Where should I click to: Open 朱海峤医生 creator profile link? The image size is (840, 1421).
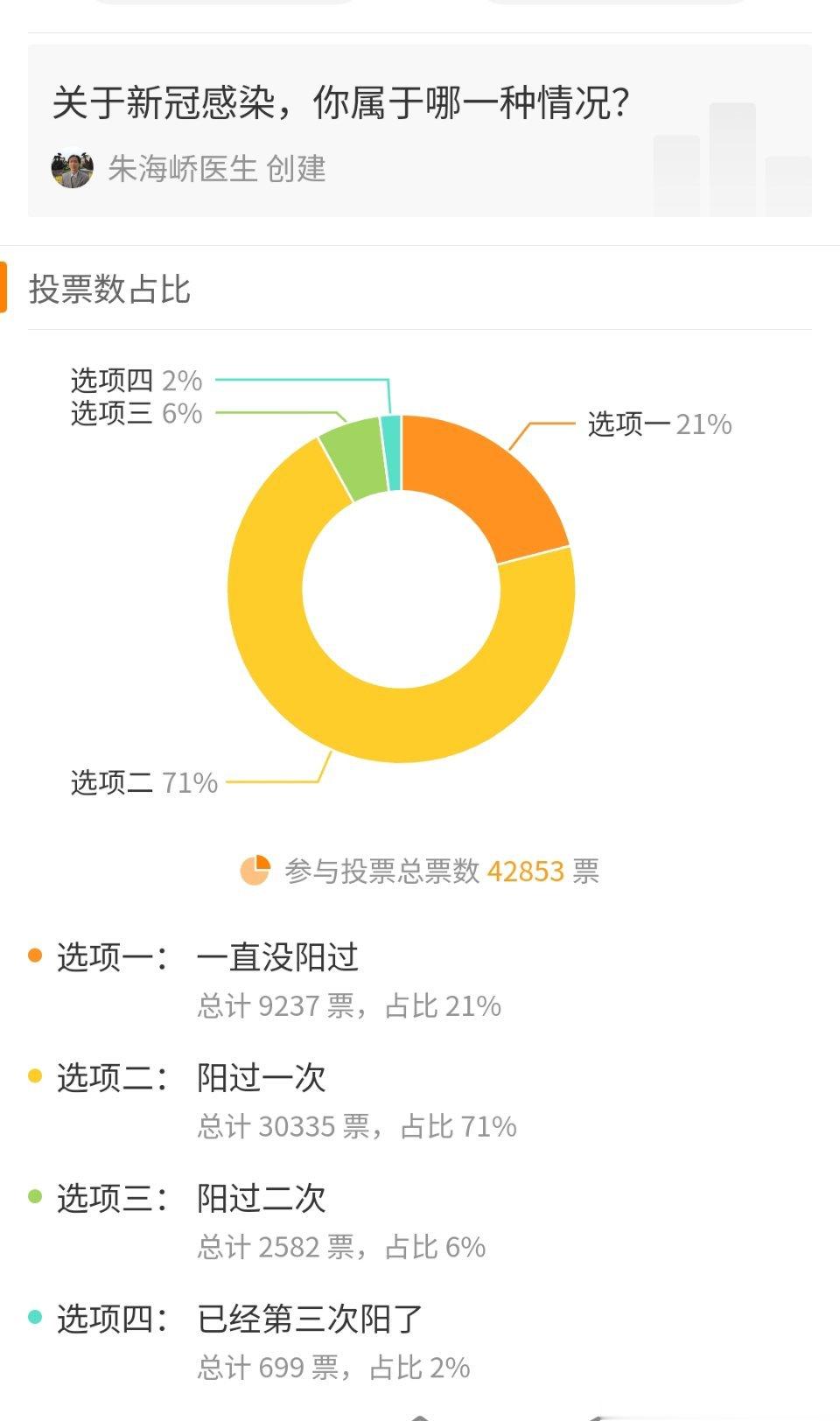point(217,168)
